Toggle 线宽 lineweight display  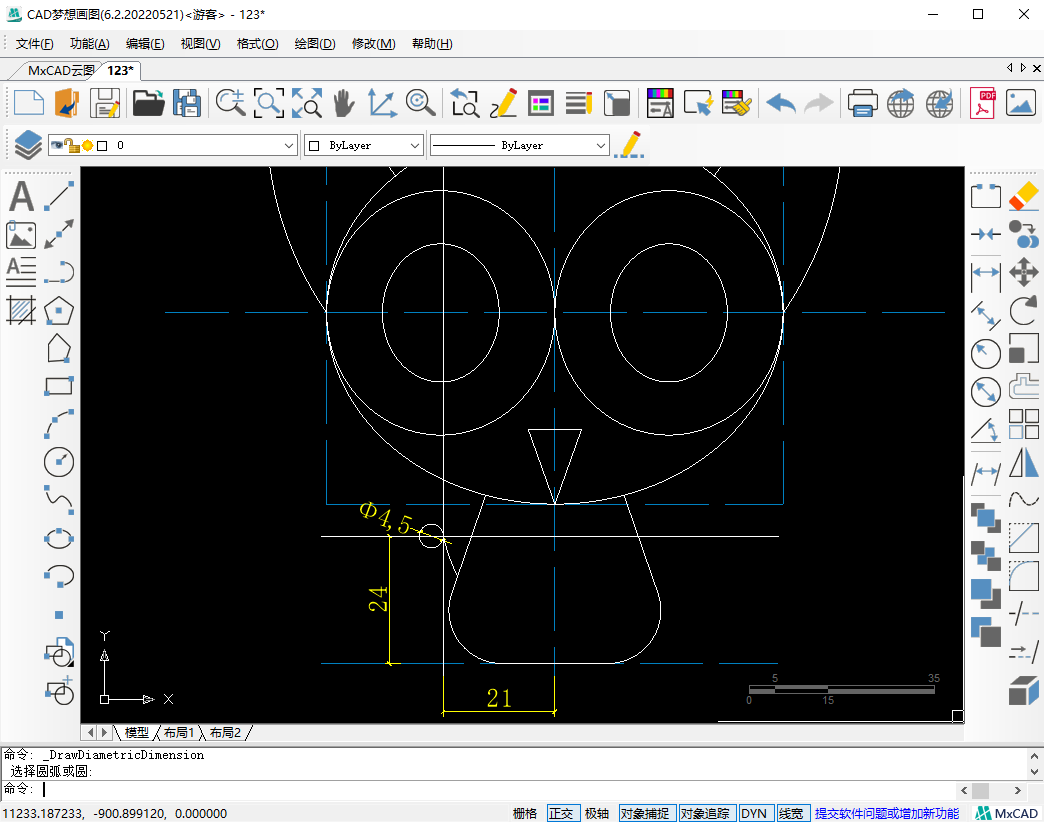[x=791, y=813]
